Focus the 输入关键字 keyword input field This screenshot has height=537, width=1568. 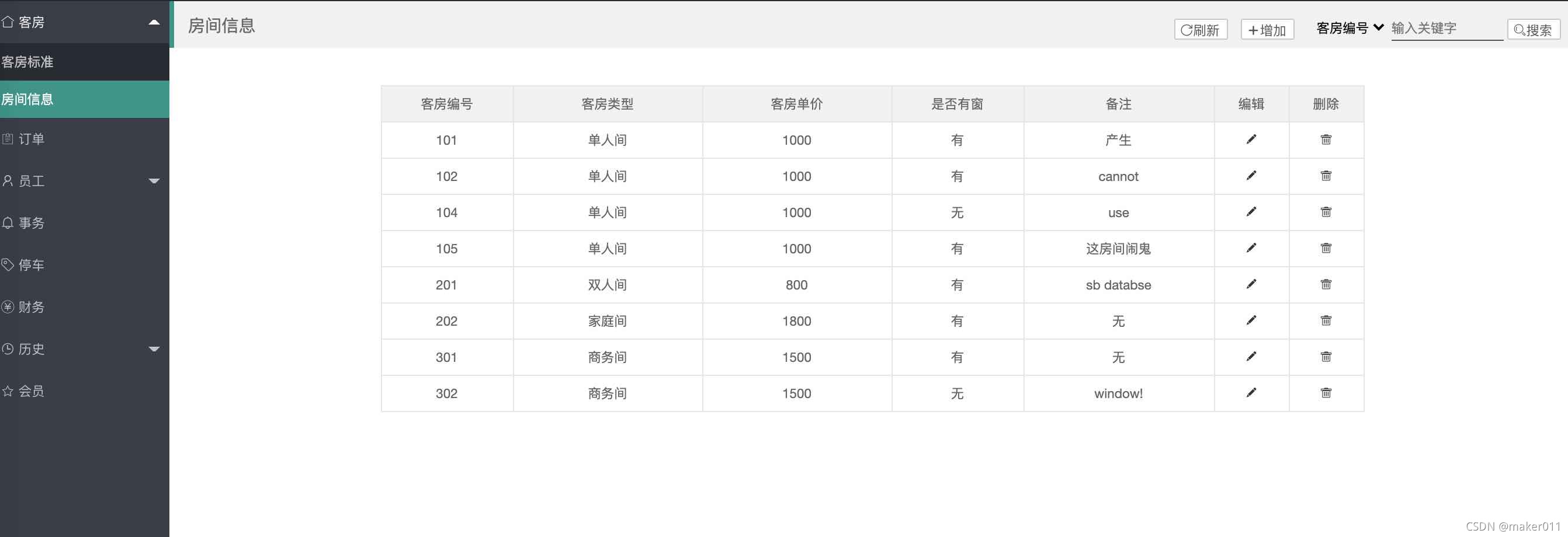[1447, 29]
